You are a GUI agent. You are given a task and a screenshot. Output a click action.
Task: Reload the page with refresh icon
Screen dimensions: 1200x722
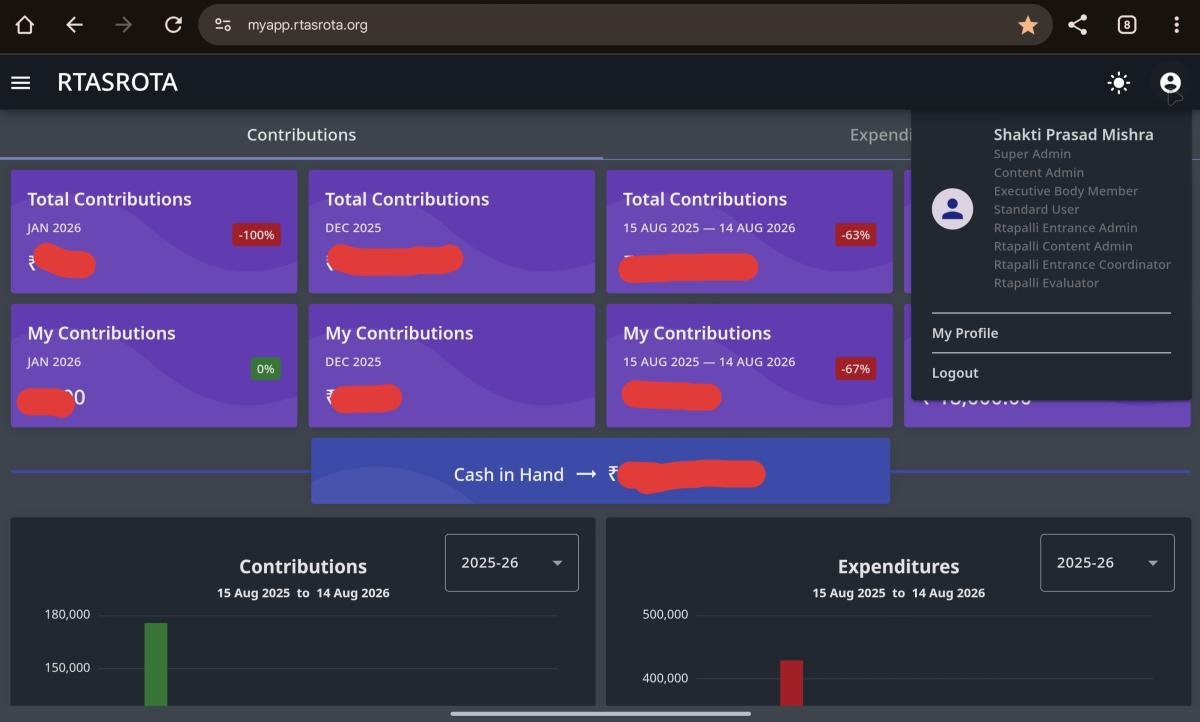tap(173, 25)
